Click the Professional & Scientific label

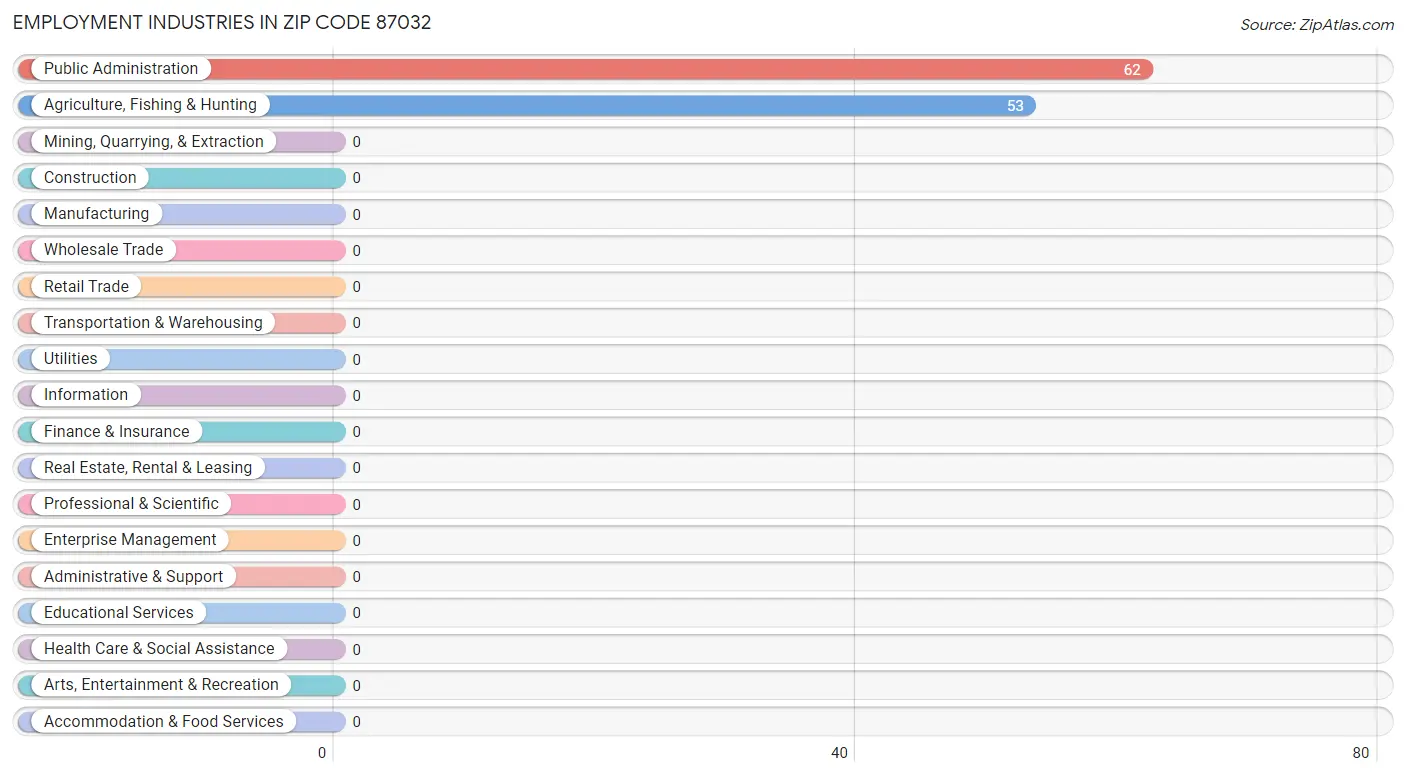coord(131,504)
